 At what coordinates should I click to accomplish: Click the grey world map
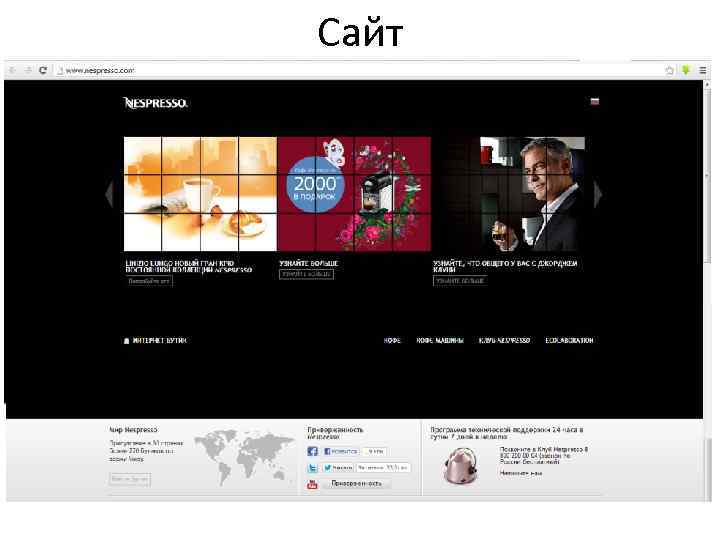click(x=244, y=456)
